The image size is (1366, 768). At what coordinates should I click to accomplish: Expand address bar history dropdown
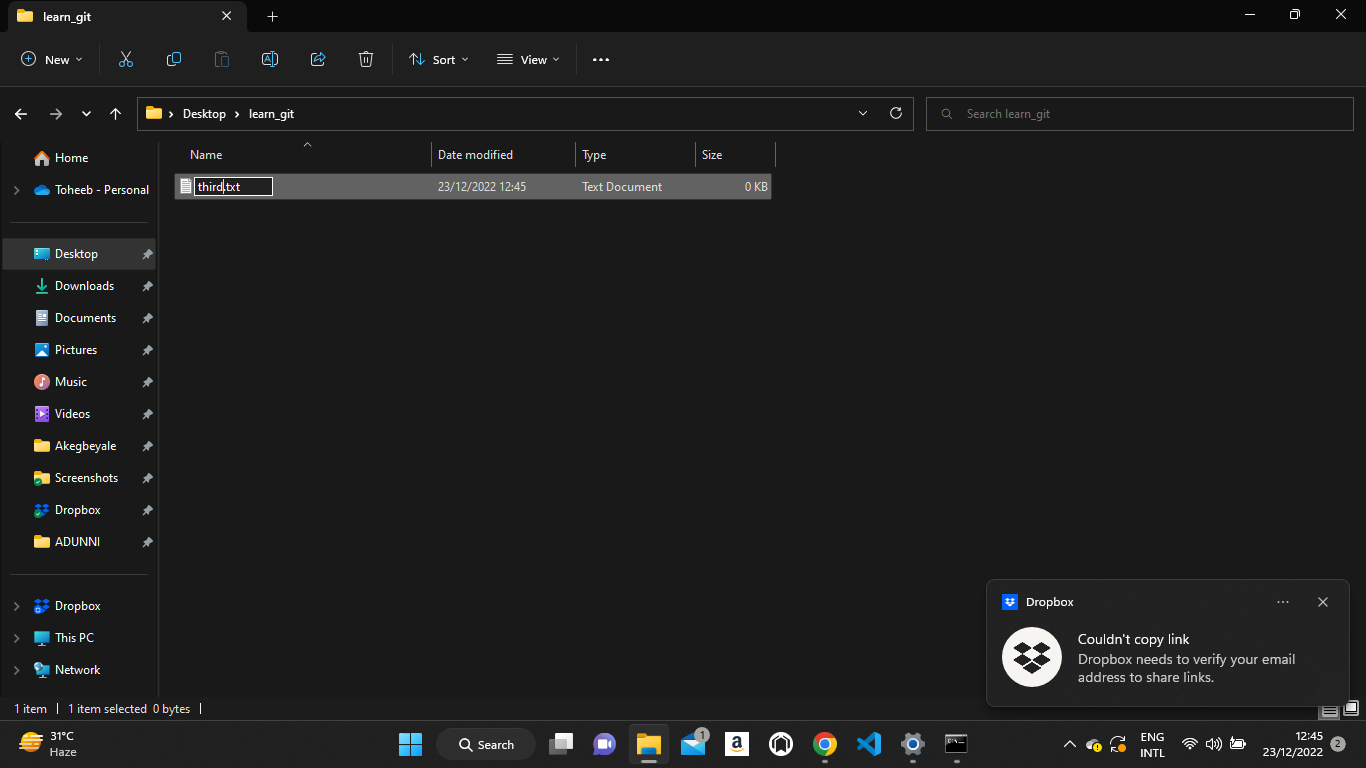click(863, 114)
